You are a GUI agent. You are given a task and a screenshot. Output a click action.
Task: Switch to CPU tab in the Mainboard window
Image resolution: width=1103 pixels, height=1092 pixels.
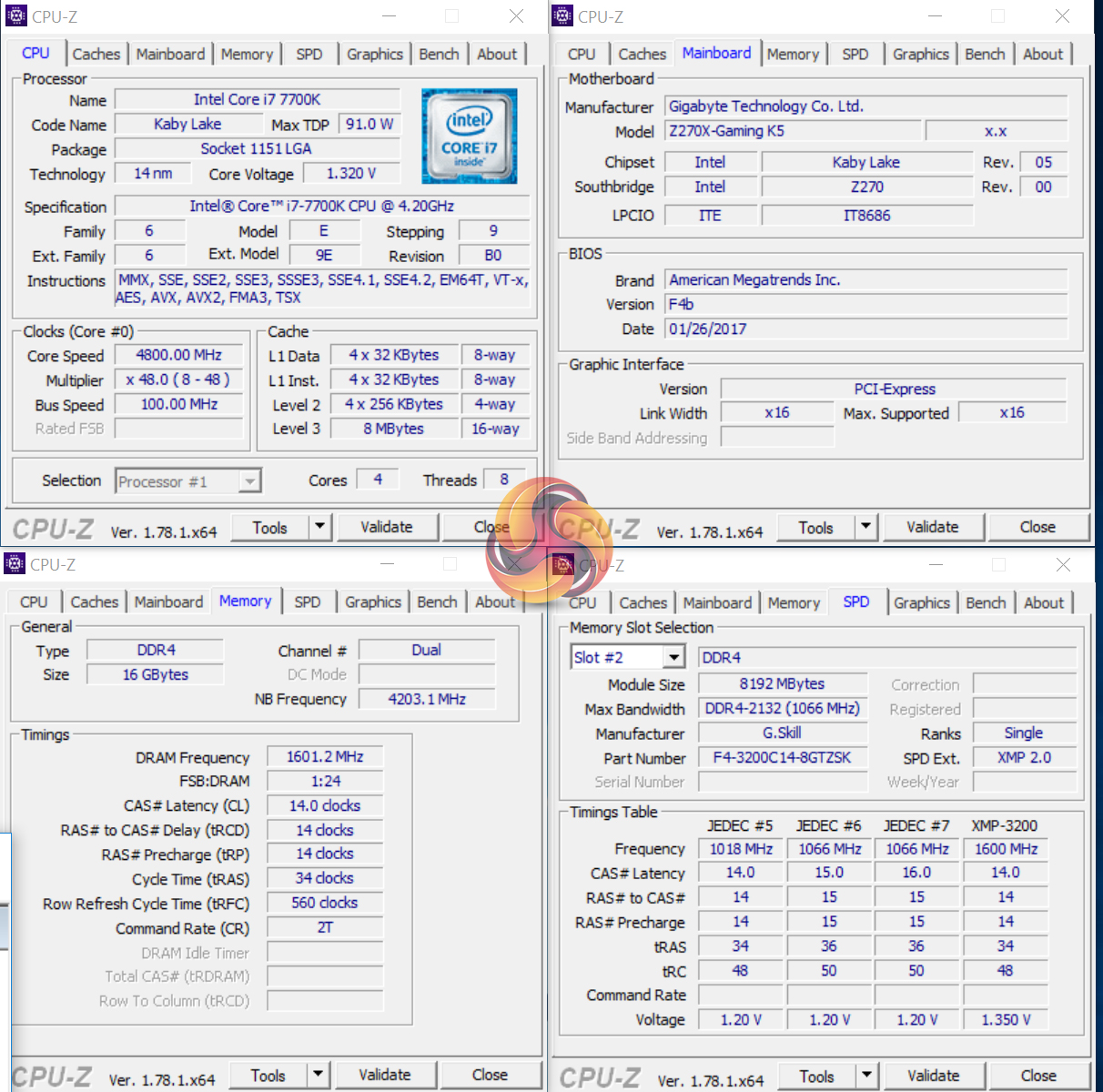582,55
